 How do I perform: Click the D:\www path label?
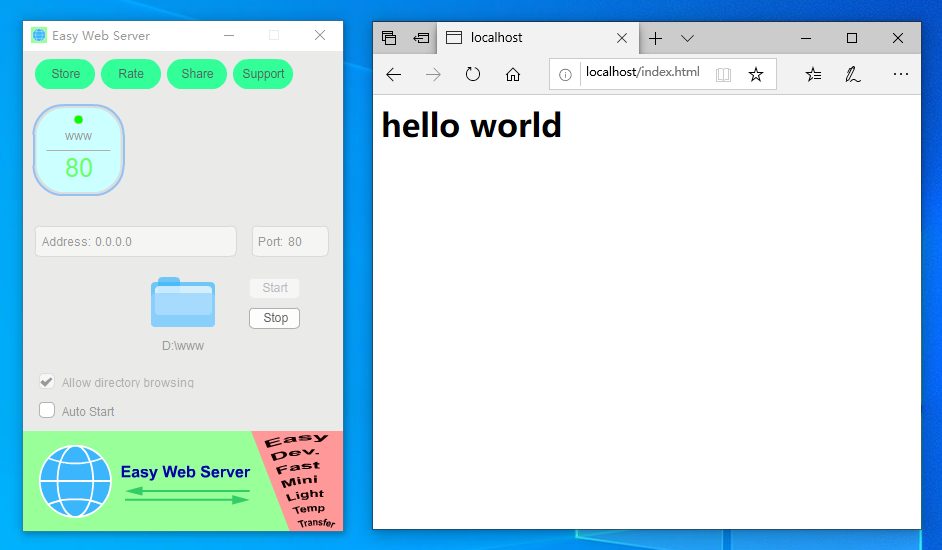click(183, 346)
